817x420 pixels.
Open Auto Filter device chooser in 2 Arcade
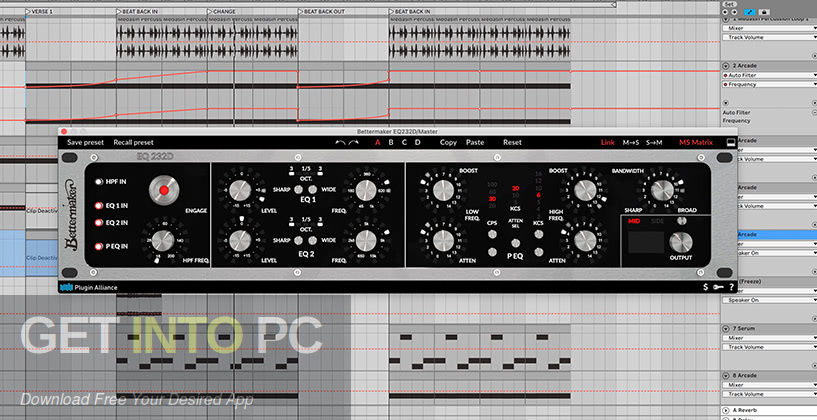point(769,75)
